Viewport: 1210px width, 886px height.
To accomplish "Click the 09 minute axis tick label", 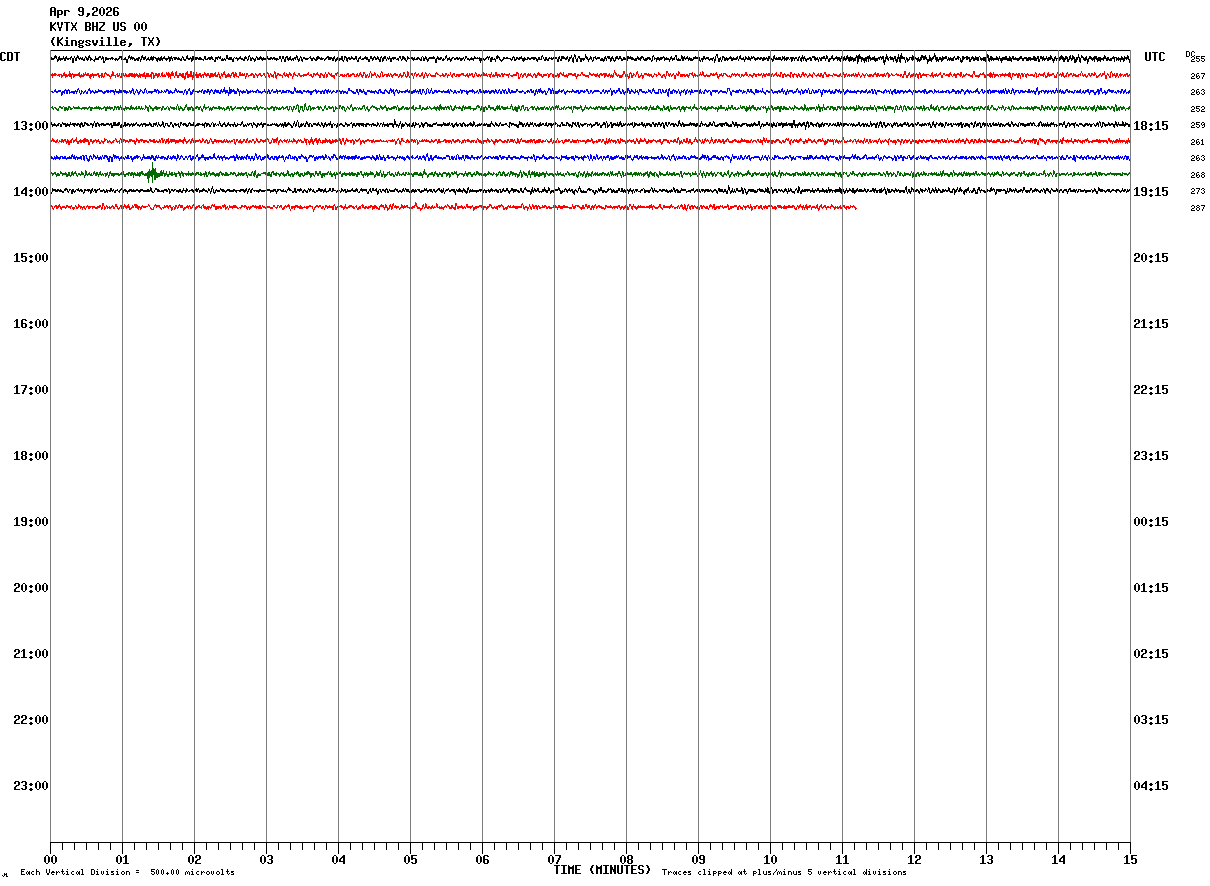I will [698, 859].
